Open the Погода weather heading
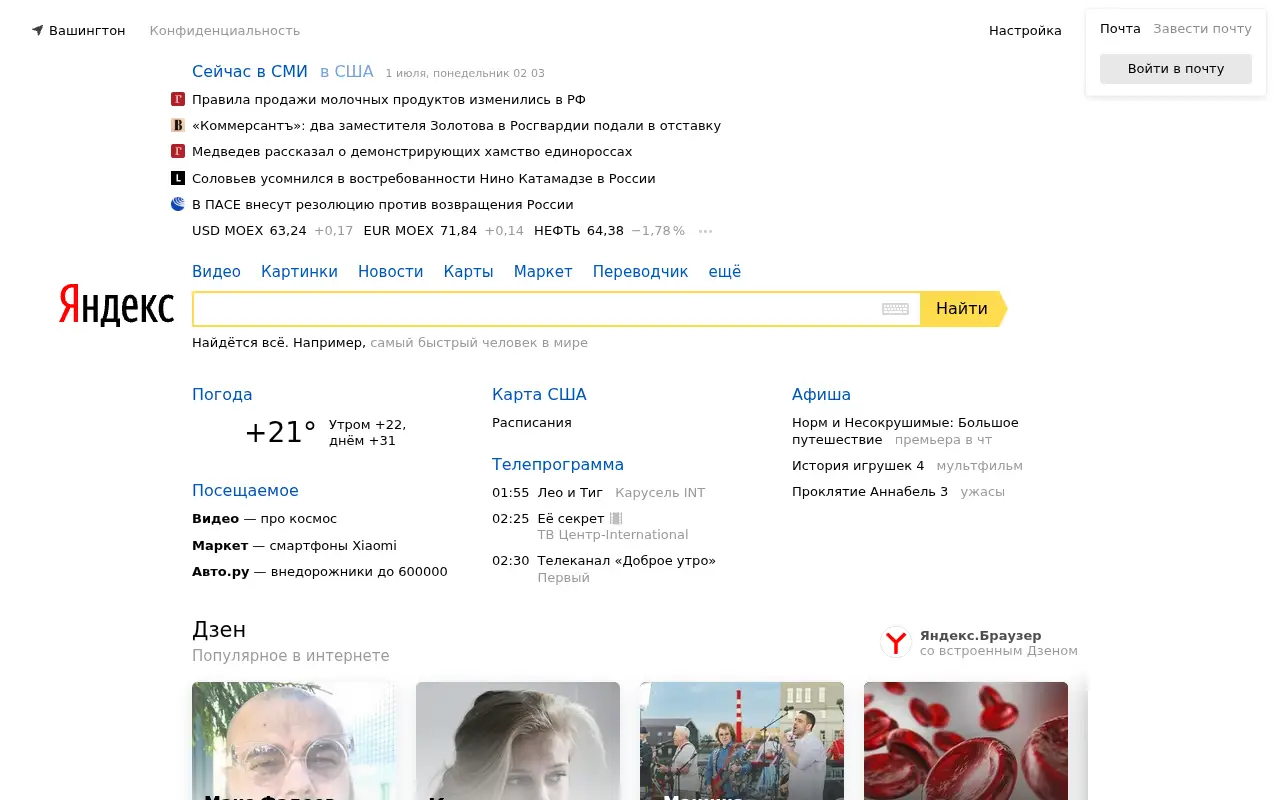Viewport: 1280px width, 800px height. [x=222, y=394]
